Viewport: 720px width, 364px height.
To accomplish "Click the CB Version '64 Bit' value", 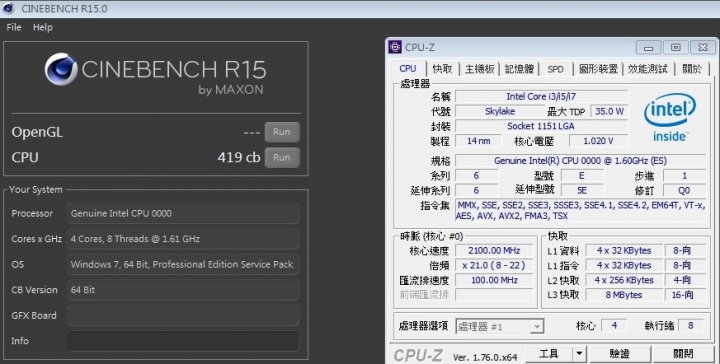I will point(83,290).
